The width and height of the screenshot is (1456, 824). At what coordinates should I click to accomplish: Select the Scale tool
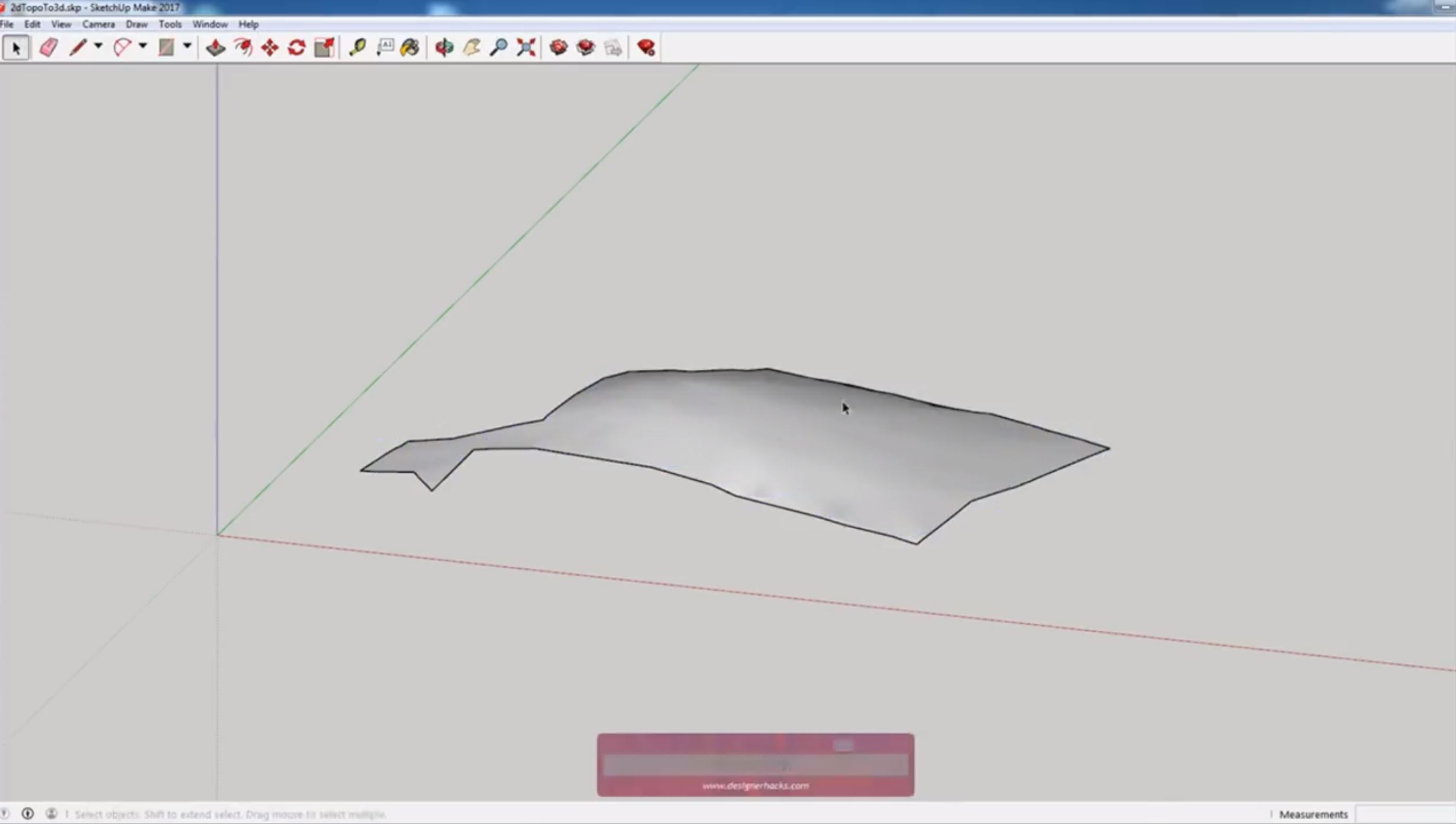pos(324,48)
